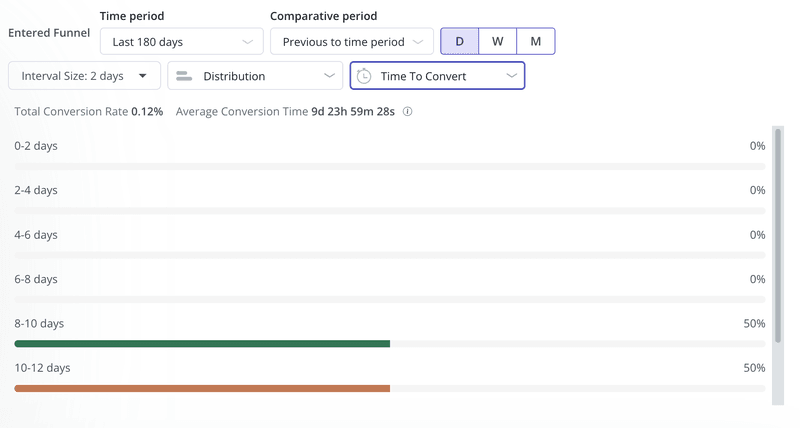Click the clock icon beside Time To Convert
Viewport: 800px width, 428px height.
coord(364,76)
